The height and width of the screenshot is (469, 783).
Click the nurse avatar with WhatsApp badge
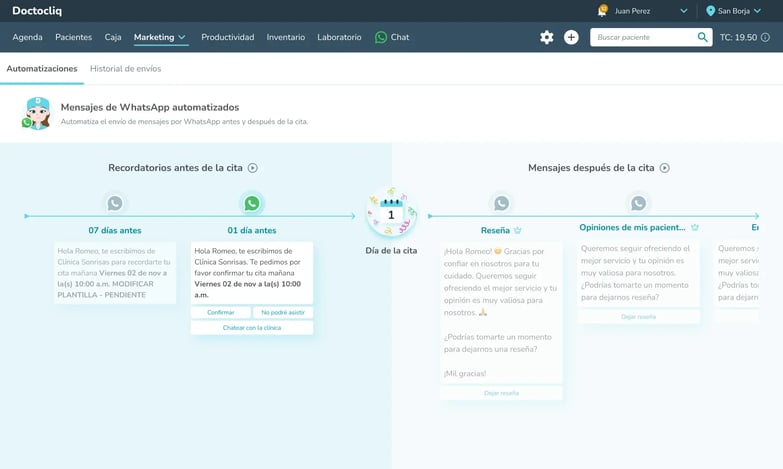(37, 113)
